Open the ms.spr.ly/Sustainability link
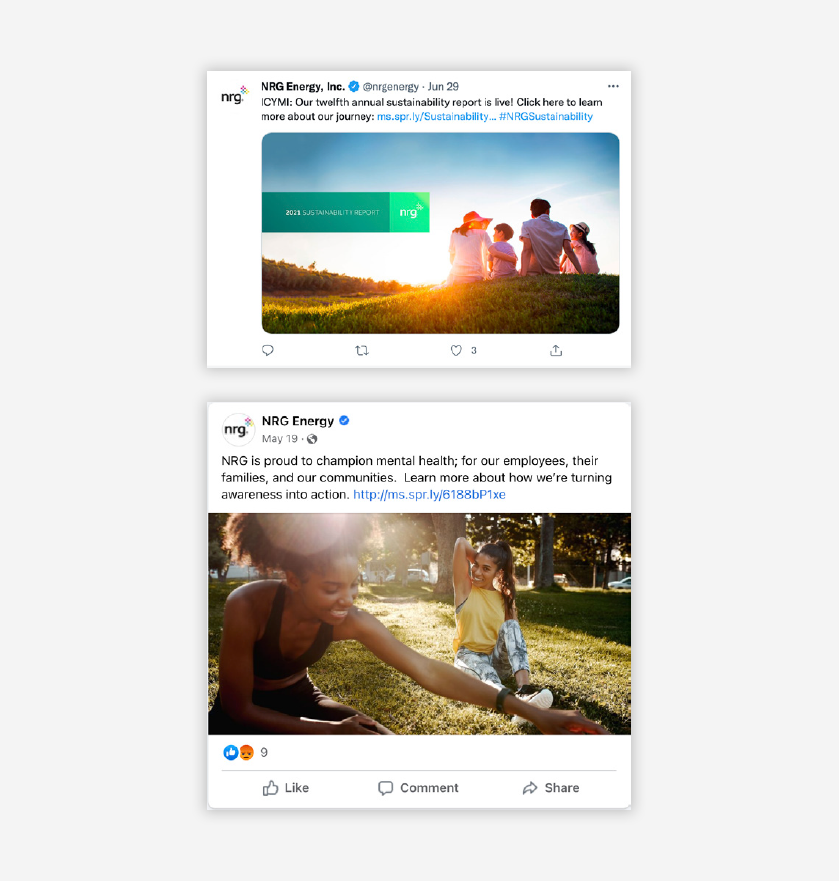This screenshot has width=839, height=881. point(437,116)
